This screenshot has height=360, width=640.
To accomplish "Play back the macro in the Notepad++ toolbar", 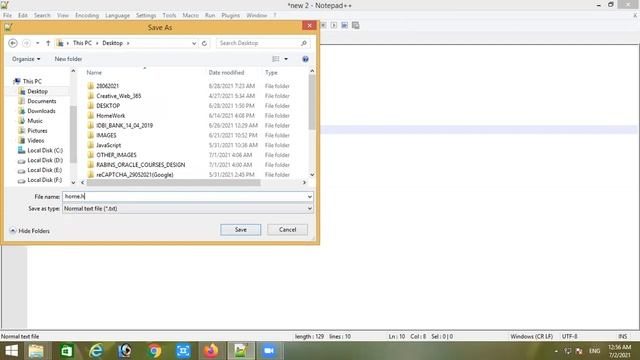I will 333,25.
